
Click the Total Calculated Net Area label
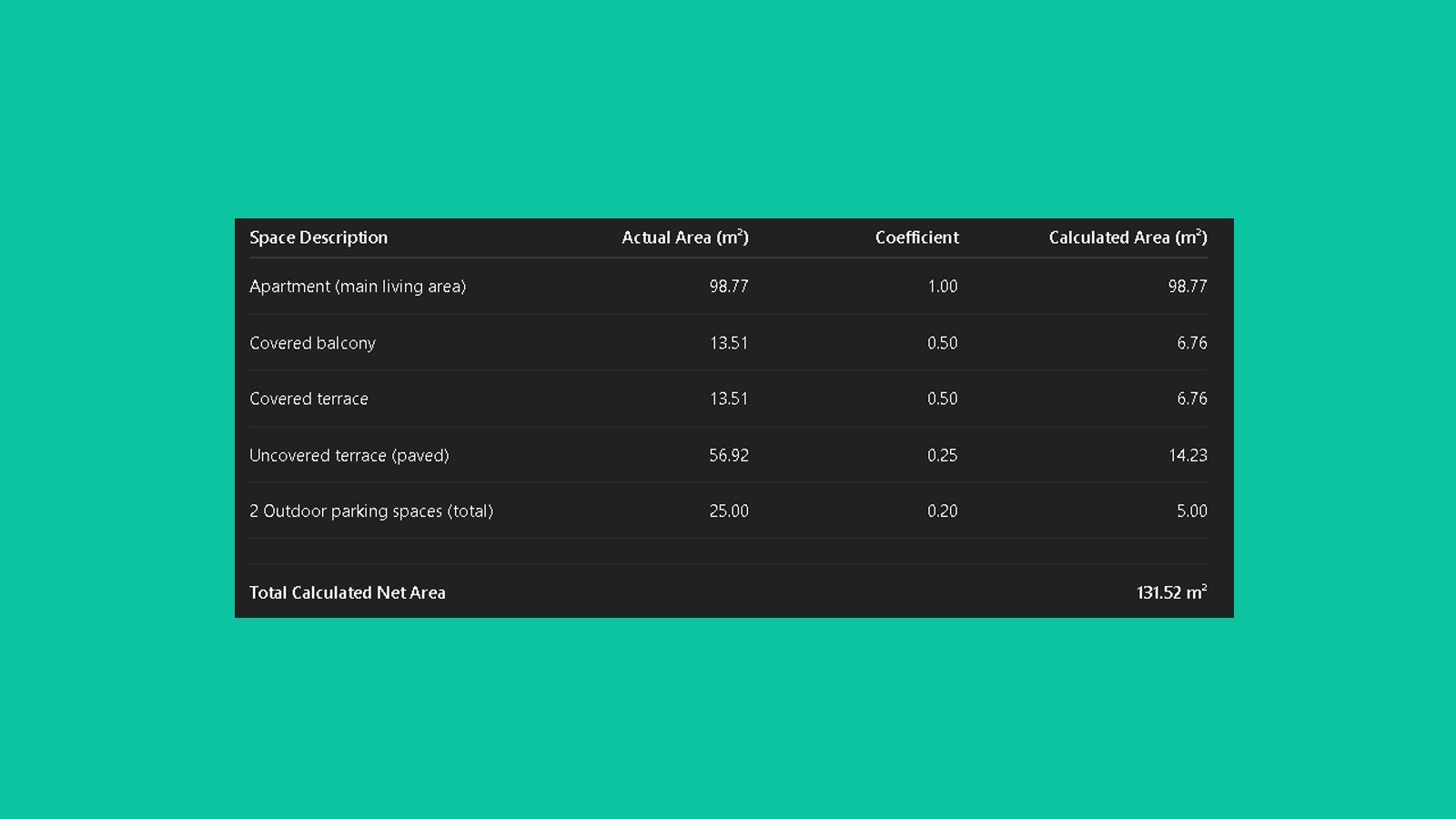pos(348,592)
